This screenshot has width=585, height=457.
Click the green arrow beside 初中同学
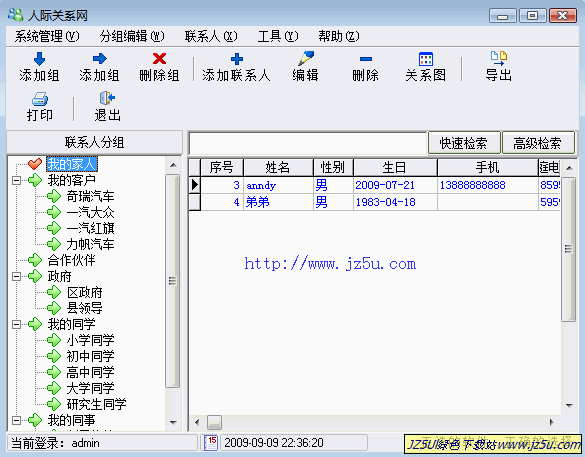coord(54,356)
